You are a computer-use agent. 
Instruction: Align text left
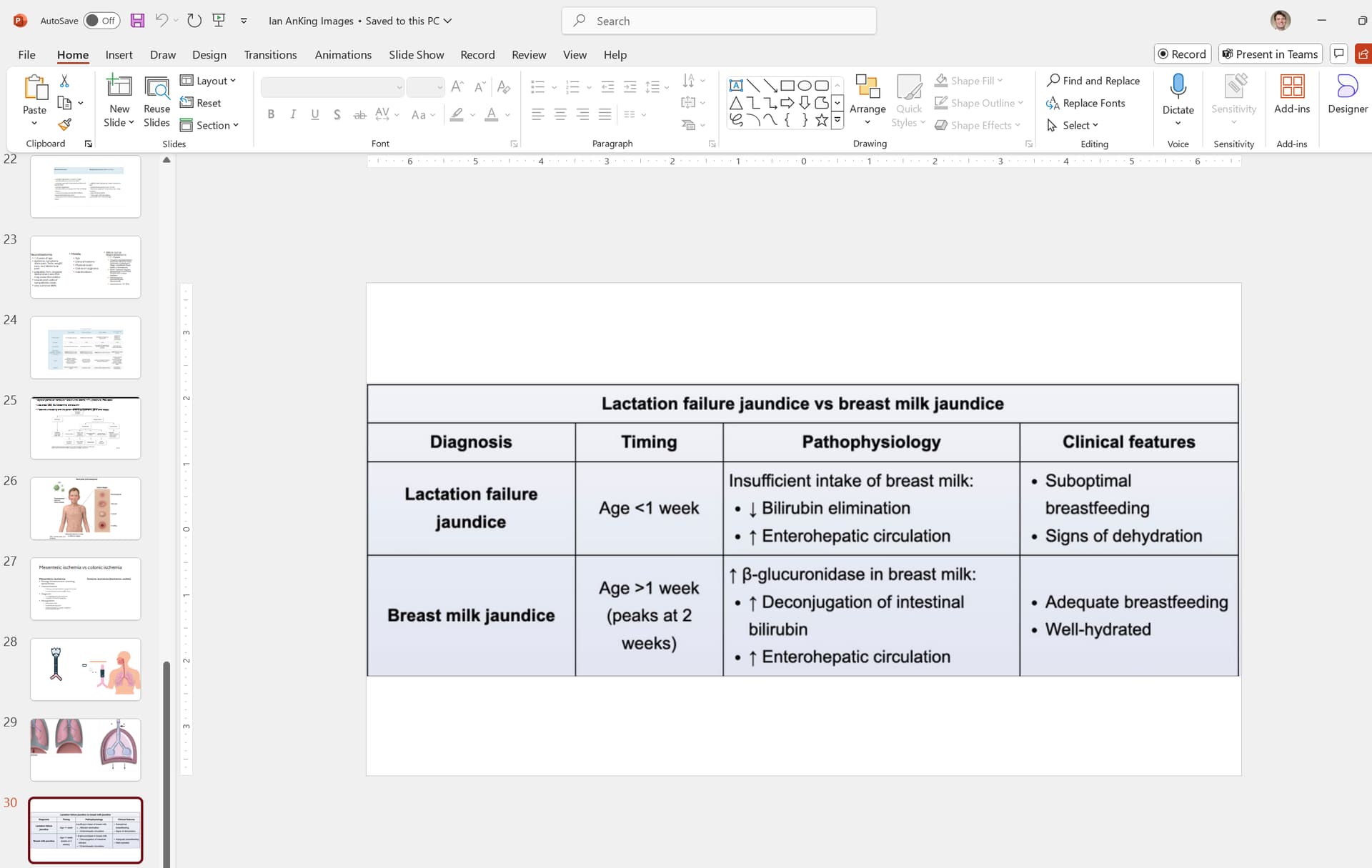[538, 114]
